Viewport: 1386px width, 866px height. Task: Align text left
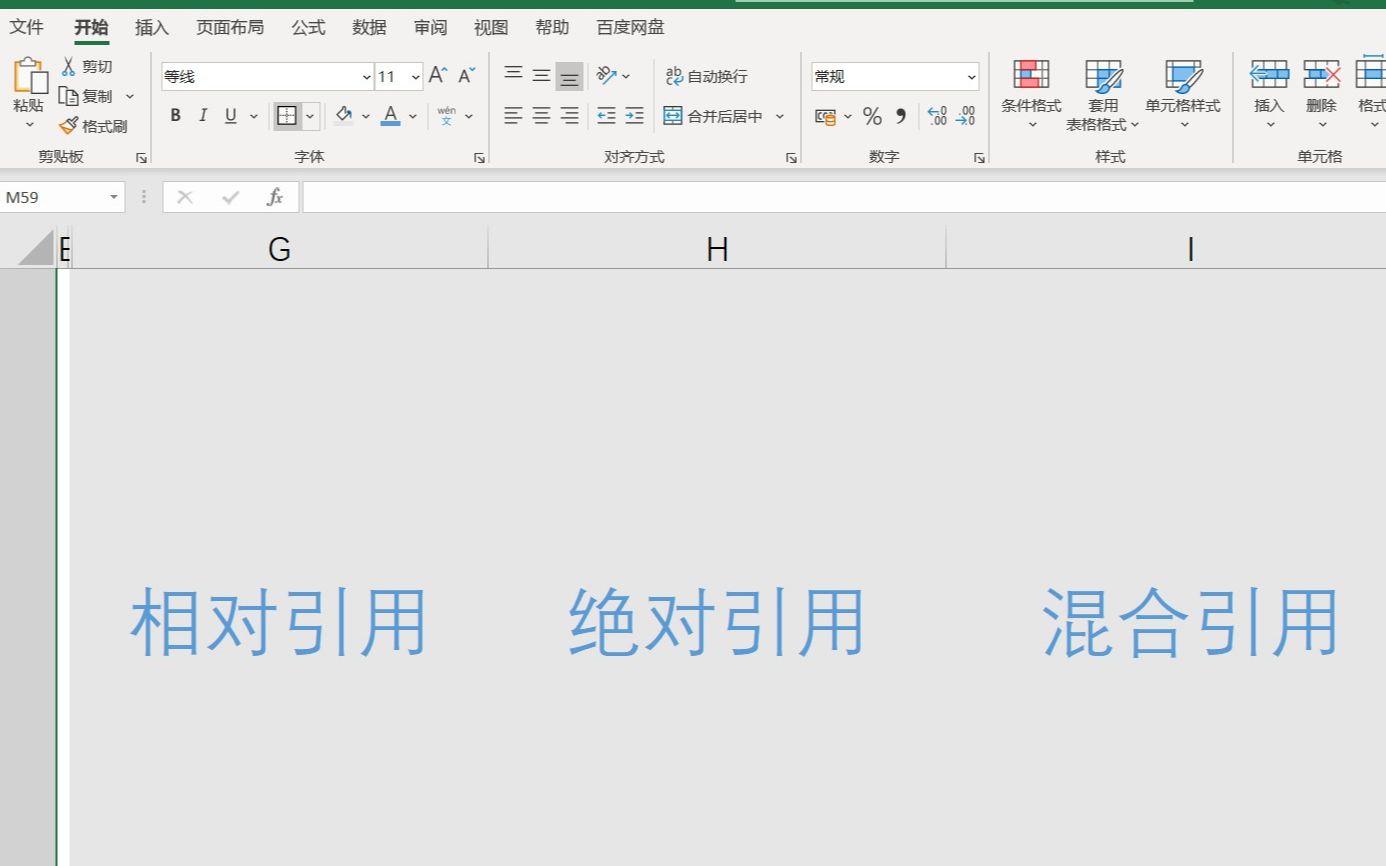pos(513,116)
